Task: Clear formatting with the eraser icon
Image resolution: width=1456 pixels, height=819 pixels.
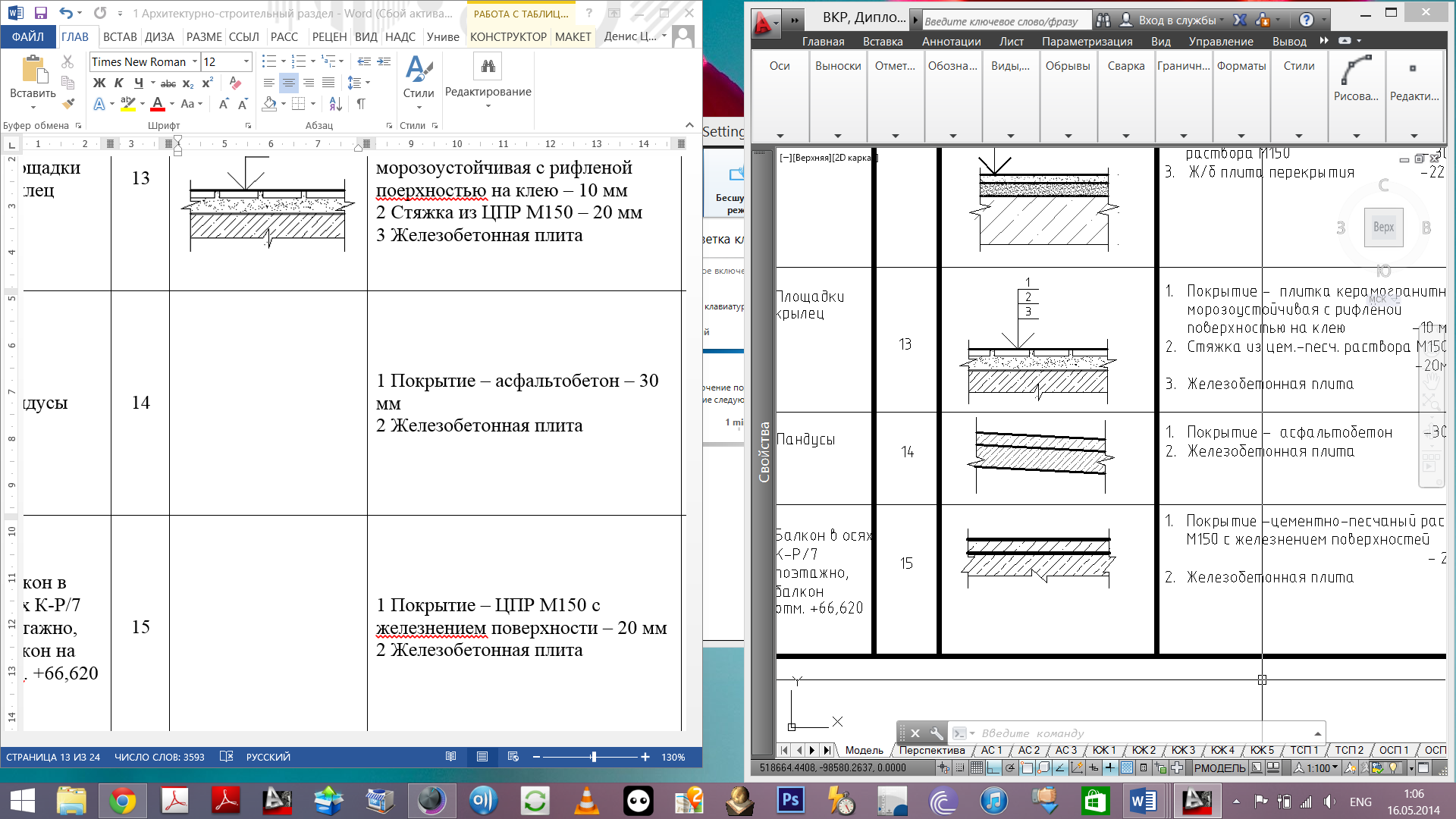Action: click(235, 83)
